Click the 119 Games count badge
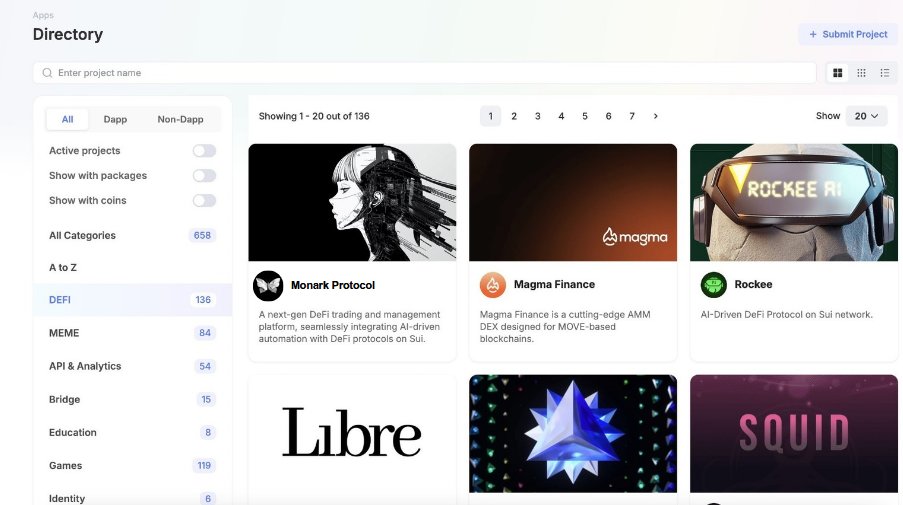Viewport: 903px width, 505px height. click(204, 466)
